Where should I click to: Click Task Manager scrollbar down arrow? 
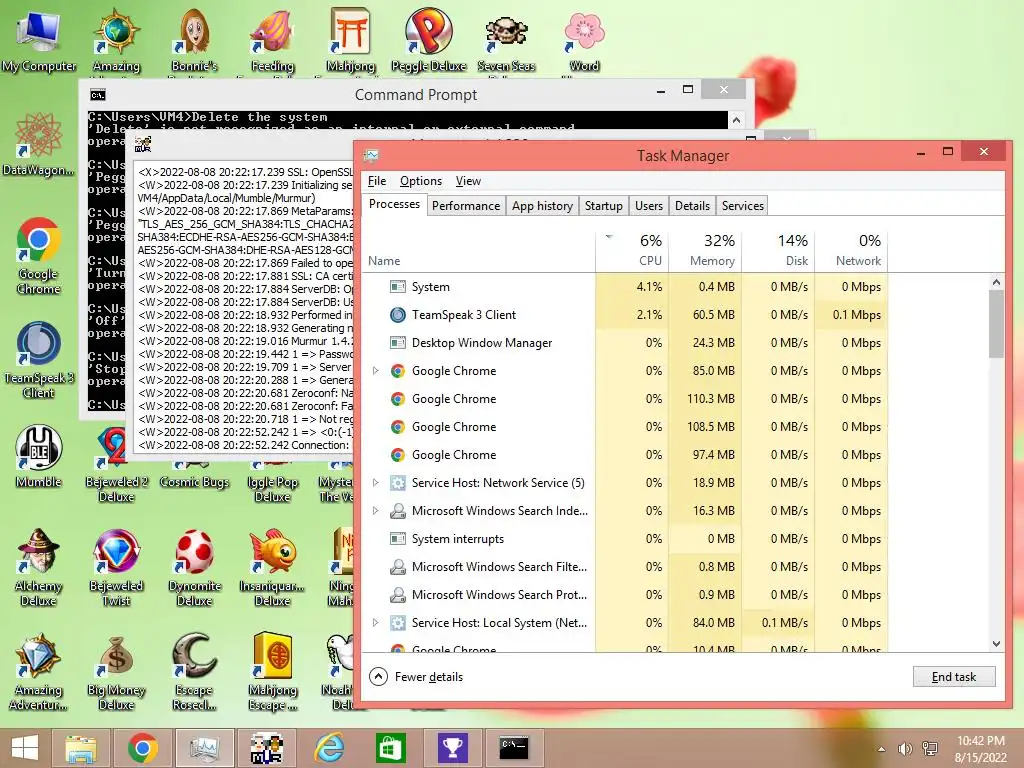996,644
